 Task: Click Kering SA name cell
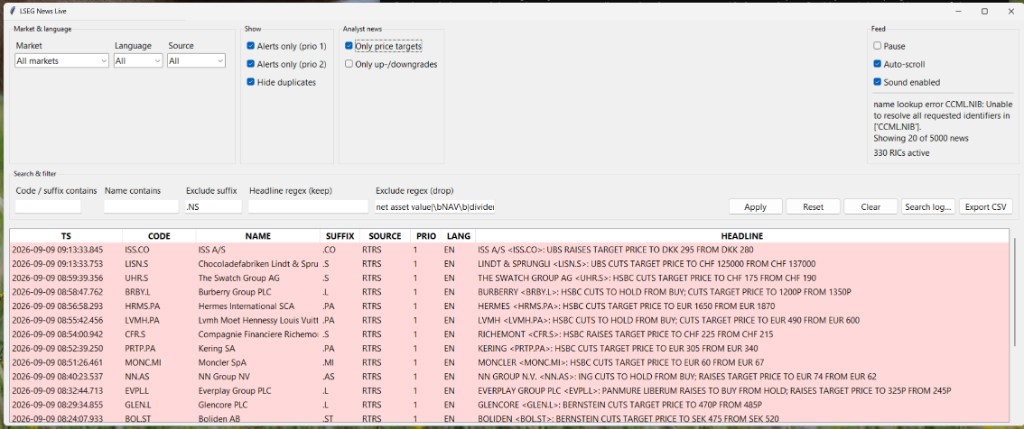pyautogui.click(x=258, y=348)
